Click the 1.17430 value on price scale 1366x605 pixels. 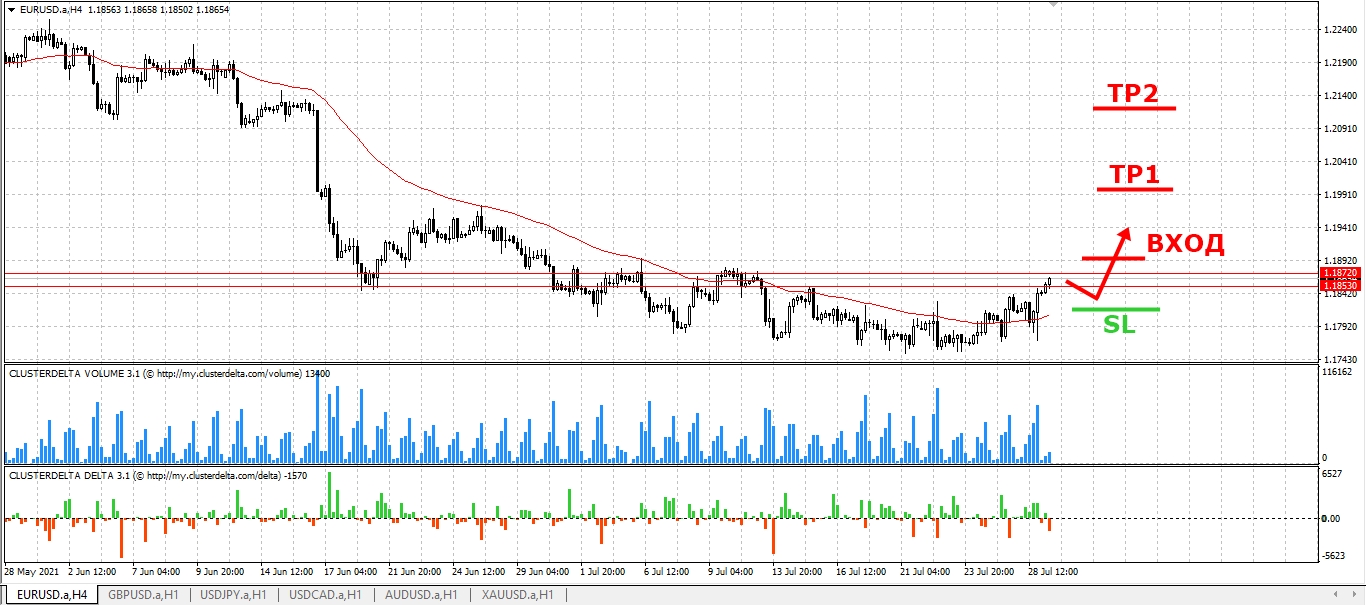tap(1339, 358)
